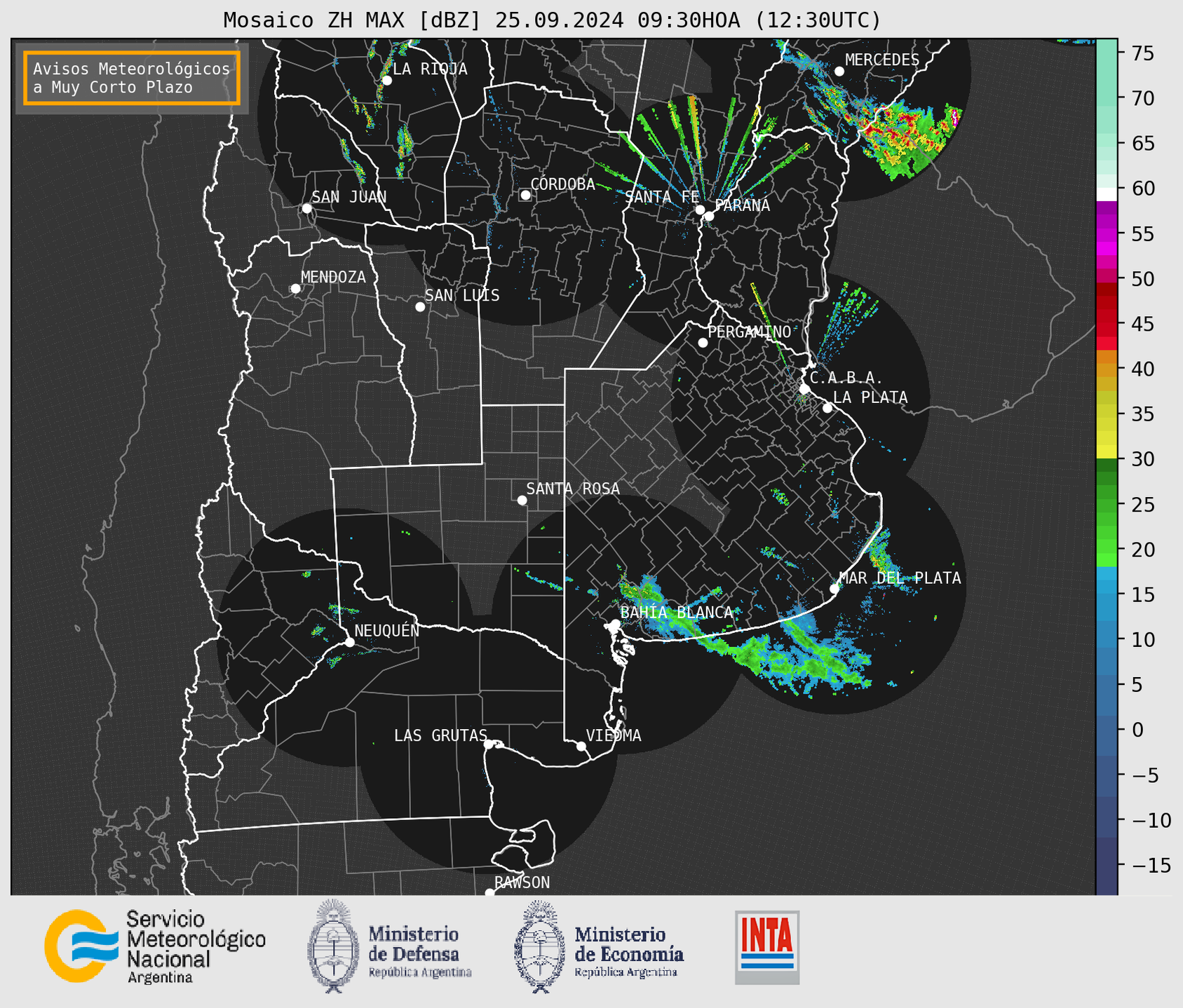Screen dimensions: 1183x1008
Task: Click the LA RIOJA city marker dot
Action: [386, 81]
